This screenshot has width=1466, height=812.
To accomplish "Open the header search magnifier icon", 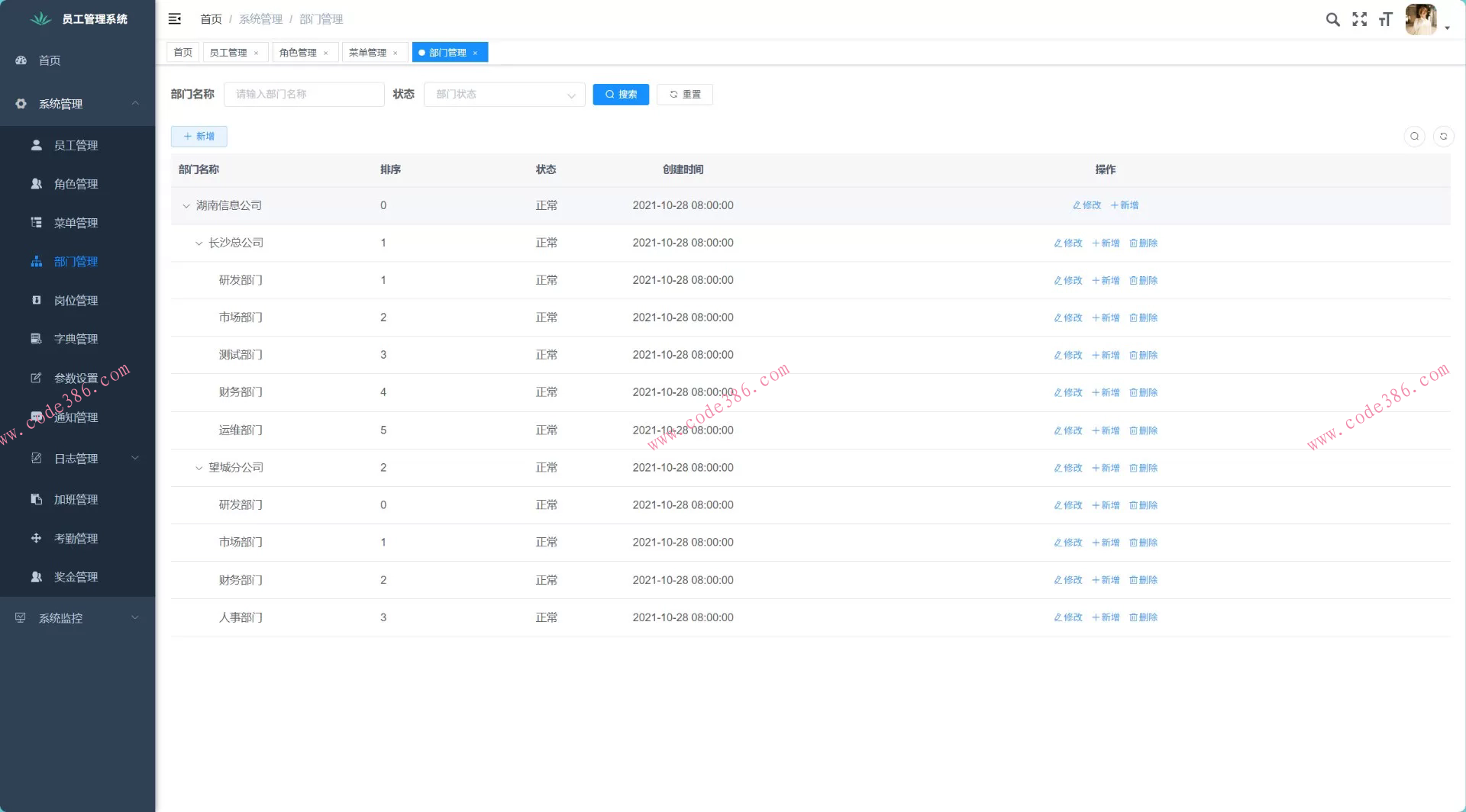I will coord(1332,20).
